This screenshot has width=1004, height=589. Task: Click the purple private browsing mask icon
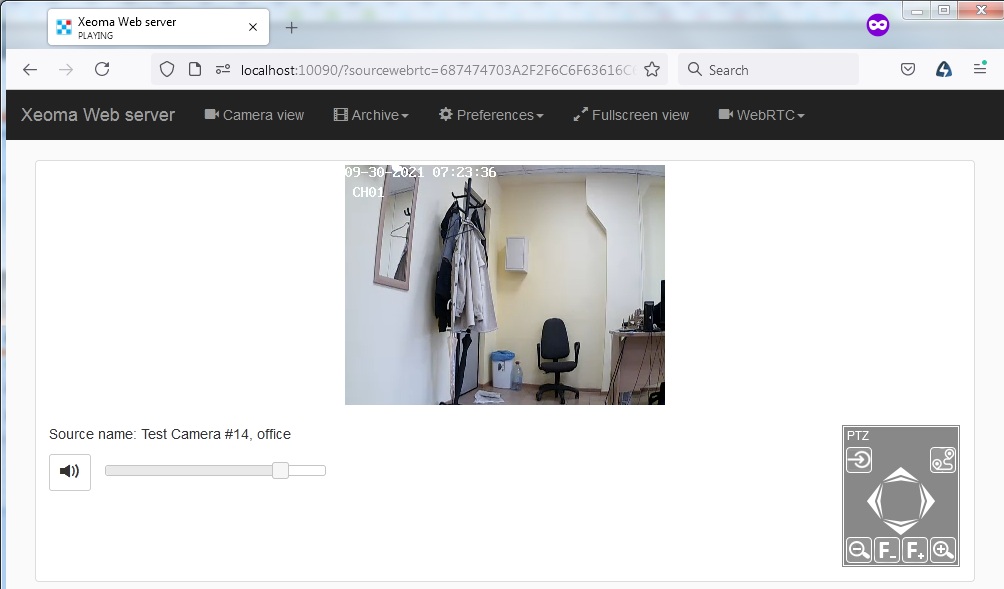click(x=878, y=25)
